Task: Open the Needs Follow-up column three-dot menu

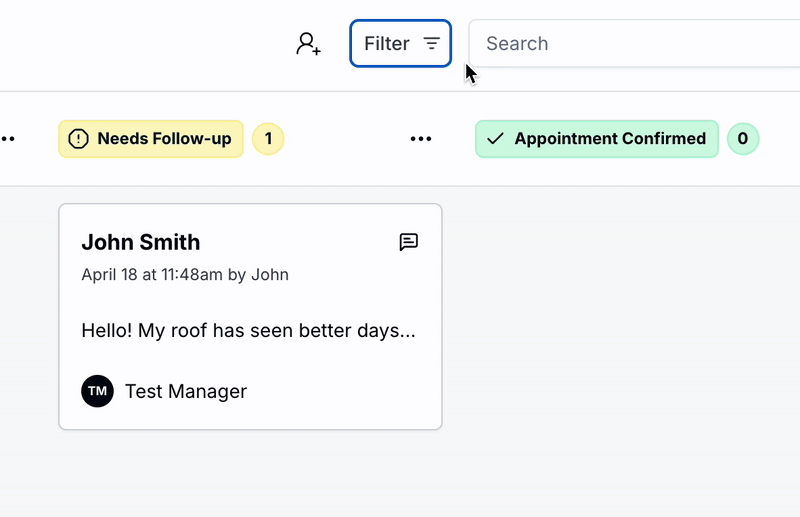Action: pyautogui.click(x=421, y=139)
